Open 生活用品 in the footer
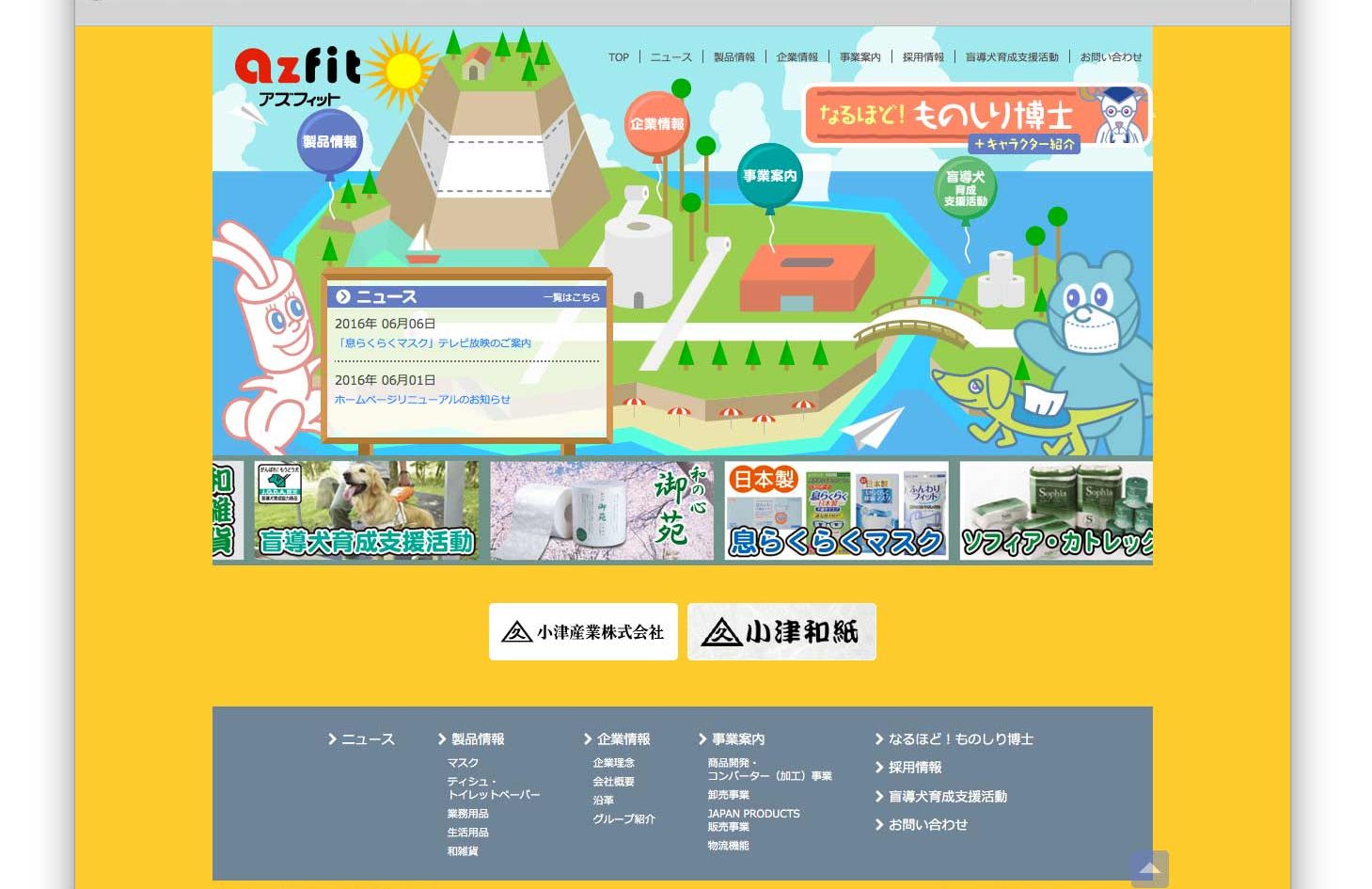 [467, 833]
